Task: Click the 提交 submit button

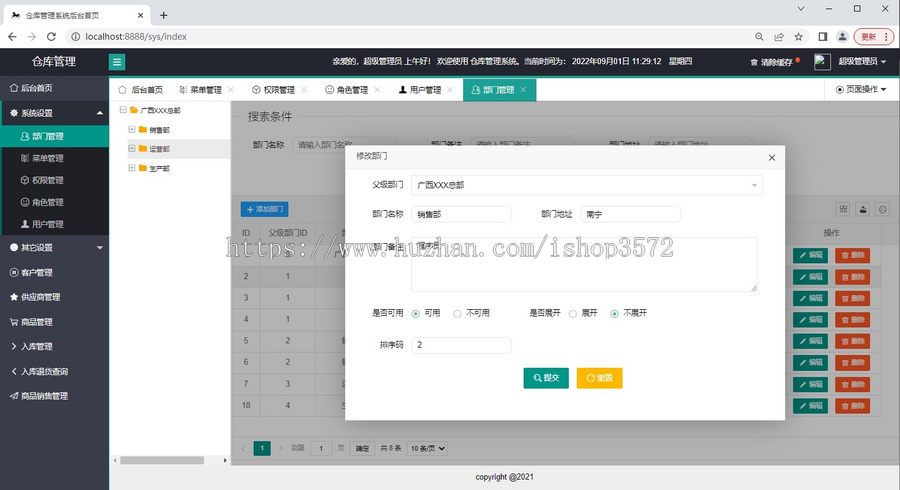Action: tap(546, 378)
